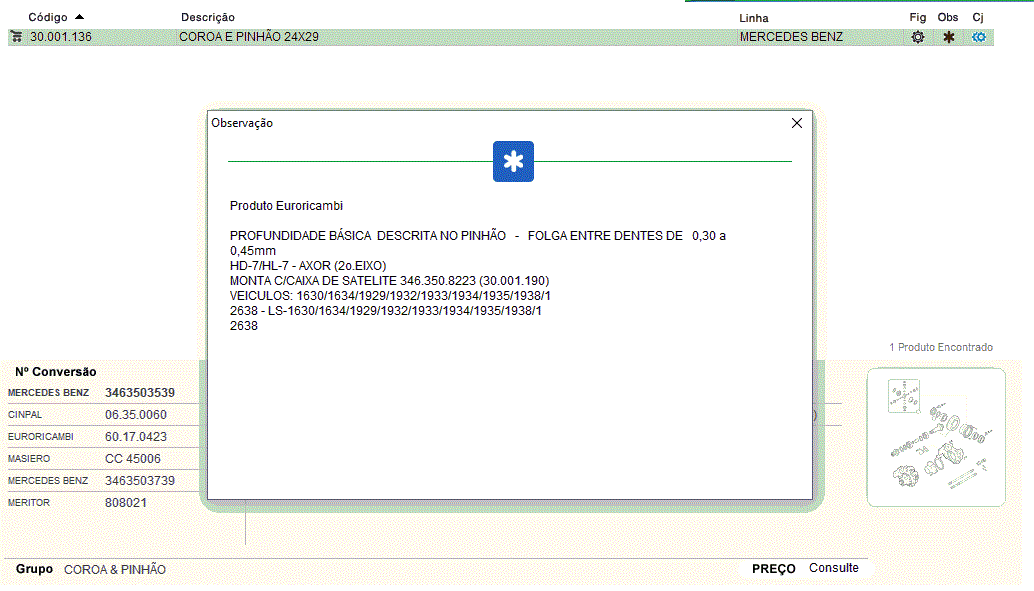This screenshot has height=591, width=1034.
Task: Click the blue asterisk badge in Observação dialog
Action: point(513,162)
